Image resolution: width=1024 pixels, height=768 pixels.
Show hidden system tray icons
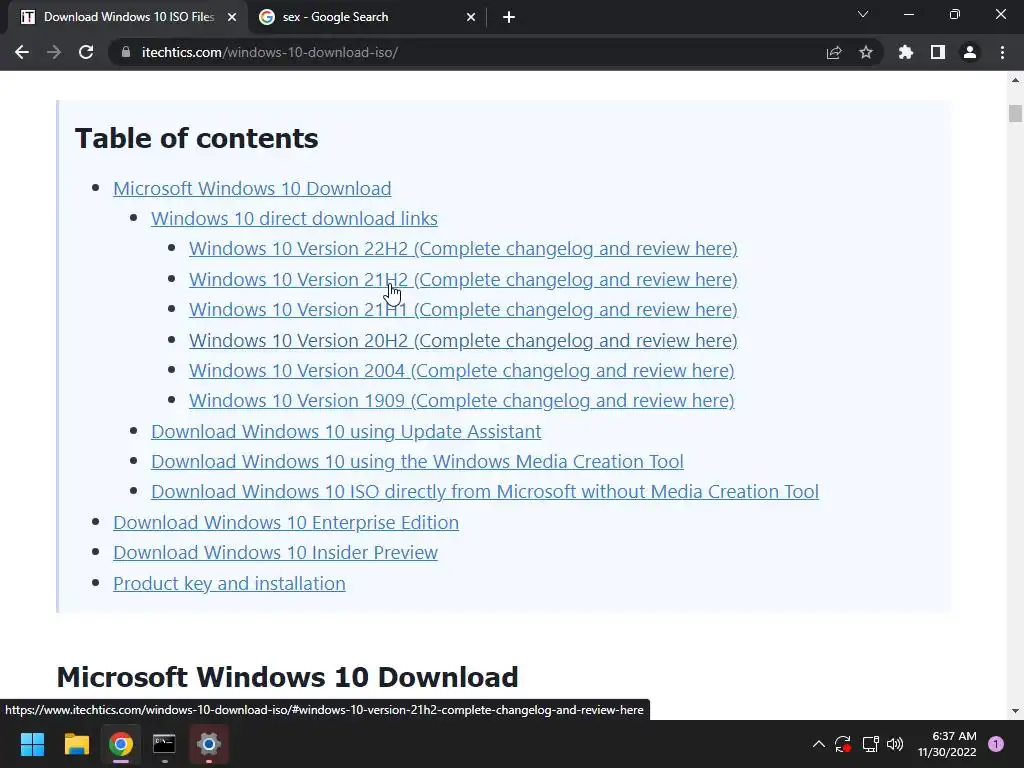click(x=818, y=744)
